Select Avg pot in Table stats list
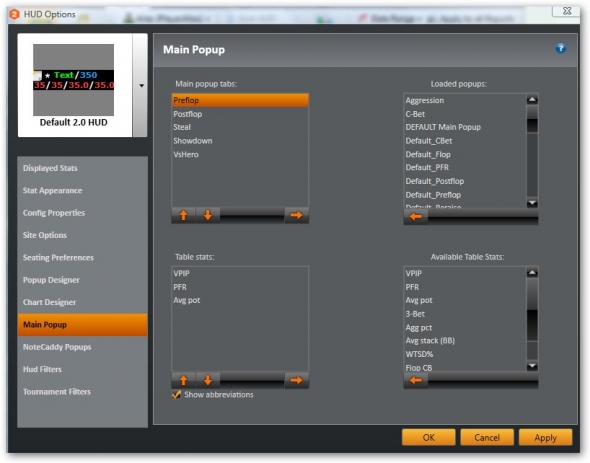The width and height of the screenshot is (590, 463). [240, 300]
